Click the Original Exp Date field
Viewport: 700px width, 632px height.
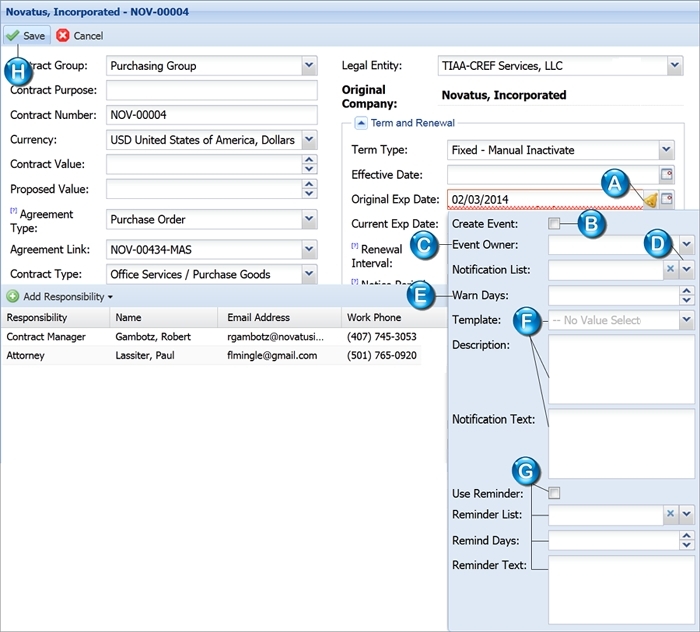point(545,199)
